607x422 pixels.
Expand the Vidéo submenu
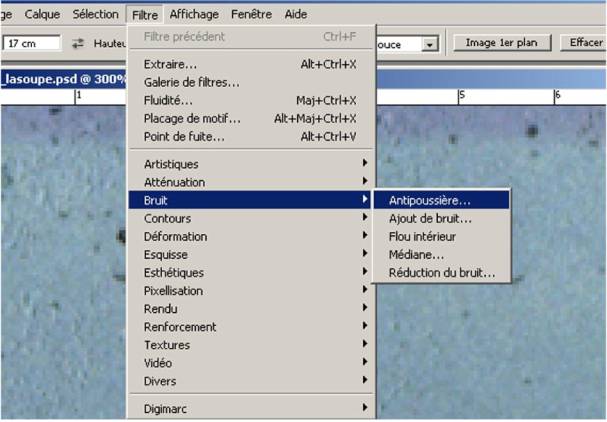(251, 363)
